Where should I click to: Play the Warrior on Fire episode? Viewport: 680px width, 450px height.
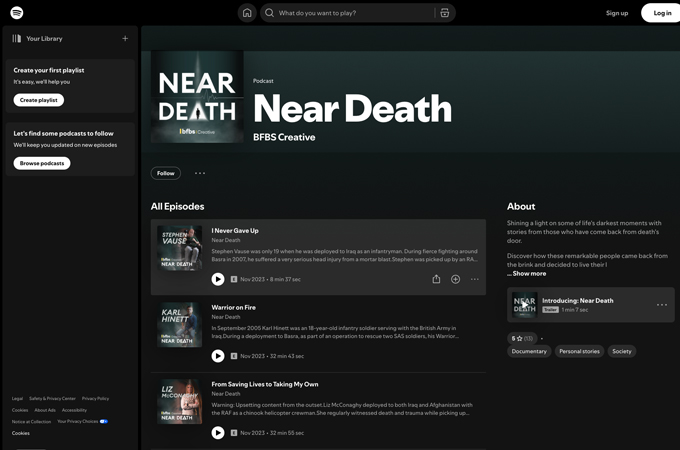tap(218, 356)
